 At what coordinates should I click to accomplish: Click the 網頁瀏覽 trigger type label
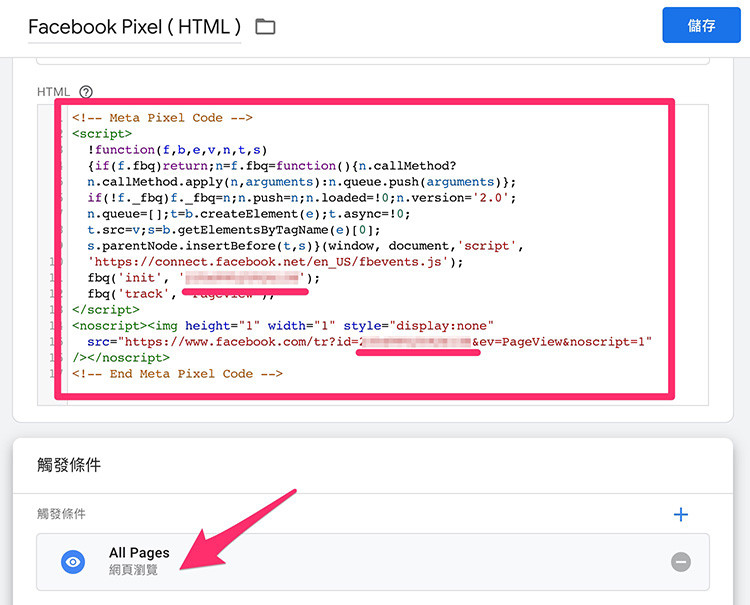[x=133, y=570]
